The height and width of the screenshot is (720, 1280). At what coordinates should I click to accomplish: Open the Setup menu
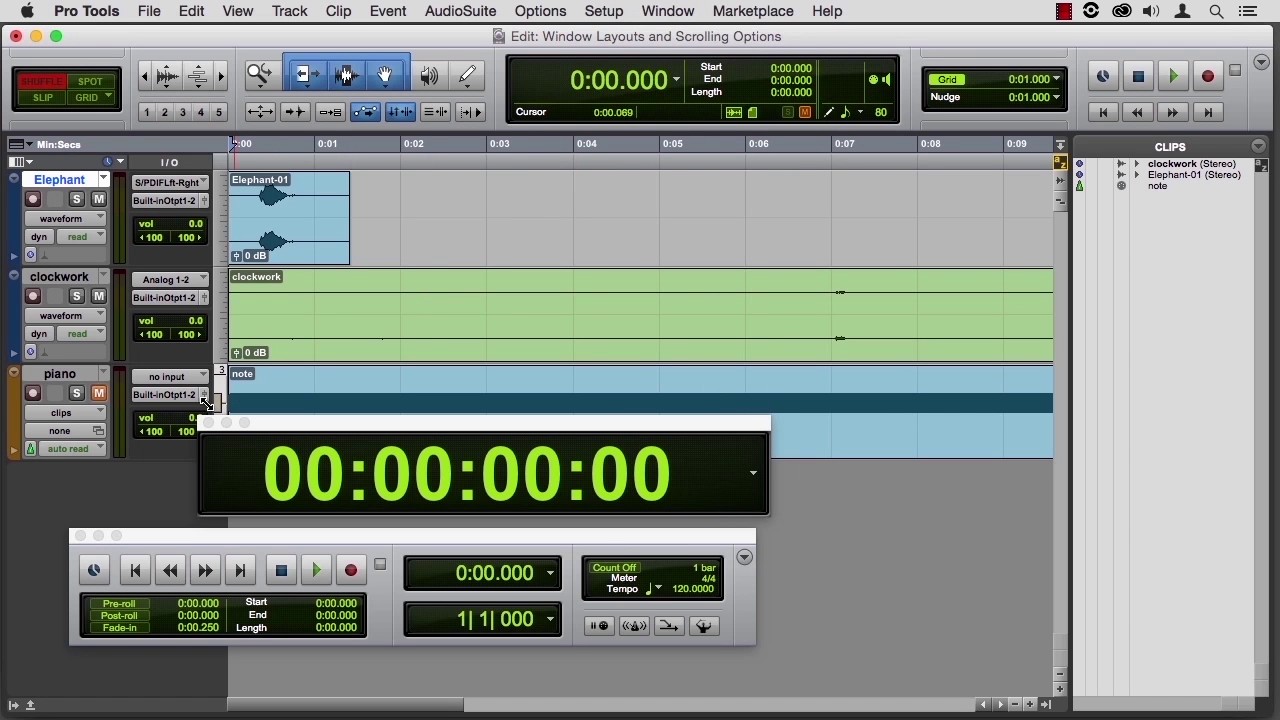(x=604, y=11)
